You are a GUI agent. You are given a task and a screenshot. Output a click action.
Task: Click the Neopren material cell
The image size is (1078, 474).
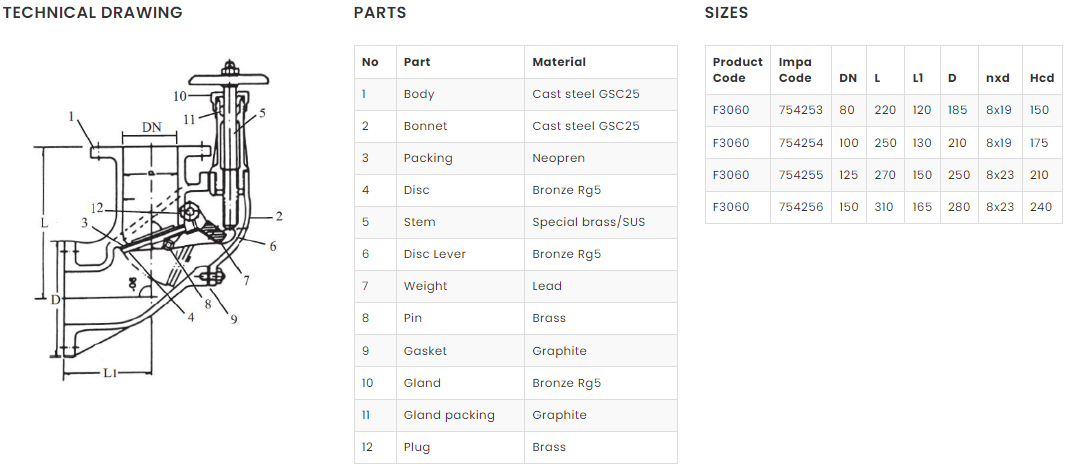(x=558, y=158)
